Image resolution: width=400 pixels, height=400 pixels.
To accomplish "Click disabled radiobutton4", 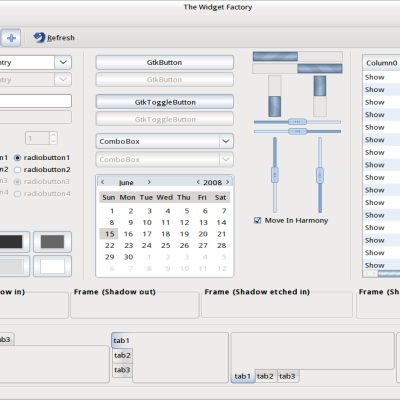I will coord(42,194).
